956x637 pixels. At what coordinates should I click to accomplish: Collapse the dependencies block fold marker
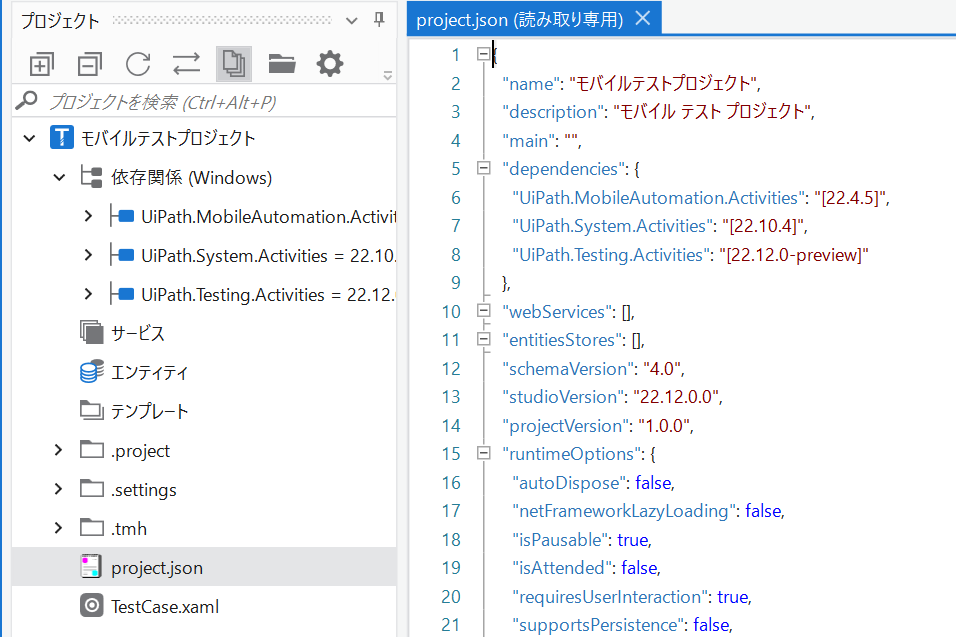(x=483, y=168)
